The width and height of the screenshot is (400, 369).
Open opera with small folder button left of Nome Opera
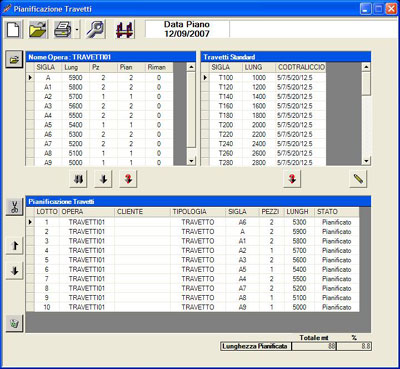click(14, 60)
